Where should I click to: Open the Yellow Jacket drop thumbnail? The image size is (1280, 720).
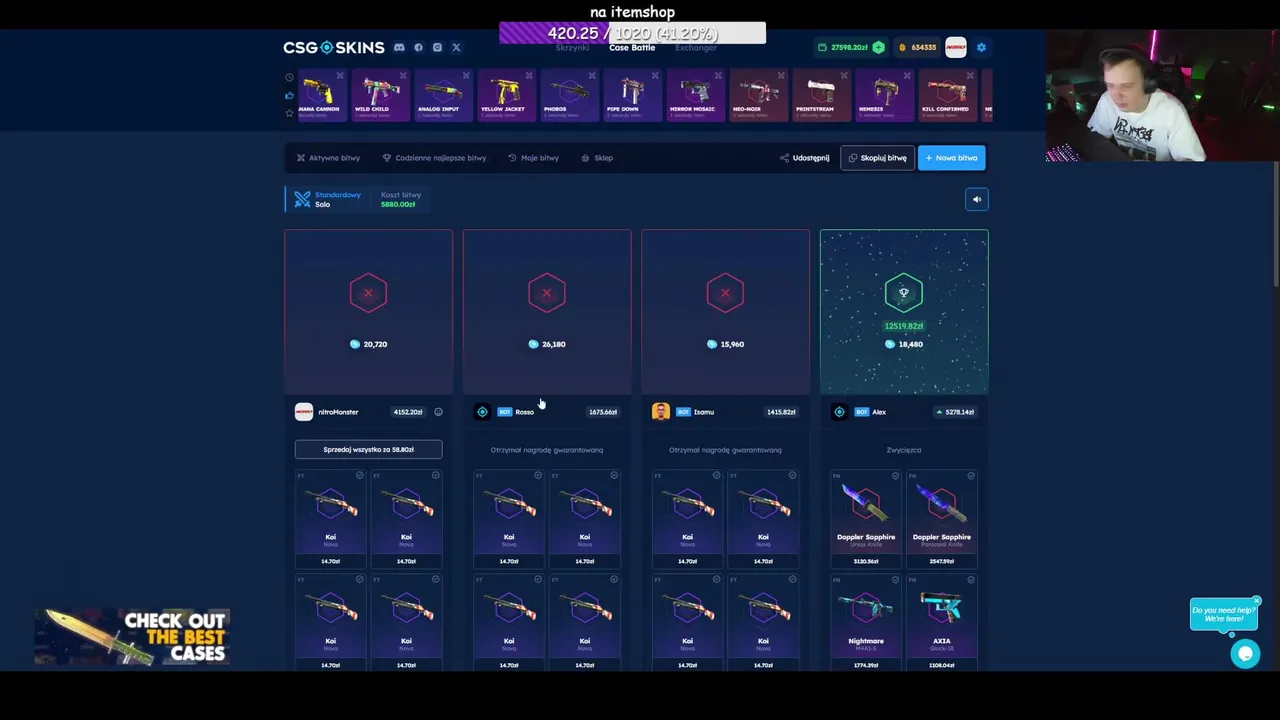point(505,96)
